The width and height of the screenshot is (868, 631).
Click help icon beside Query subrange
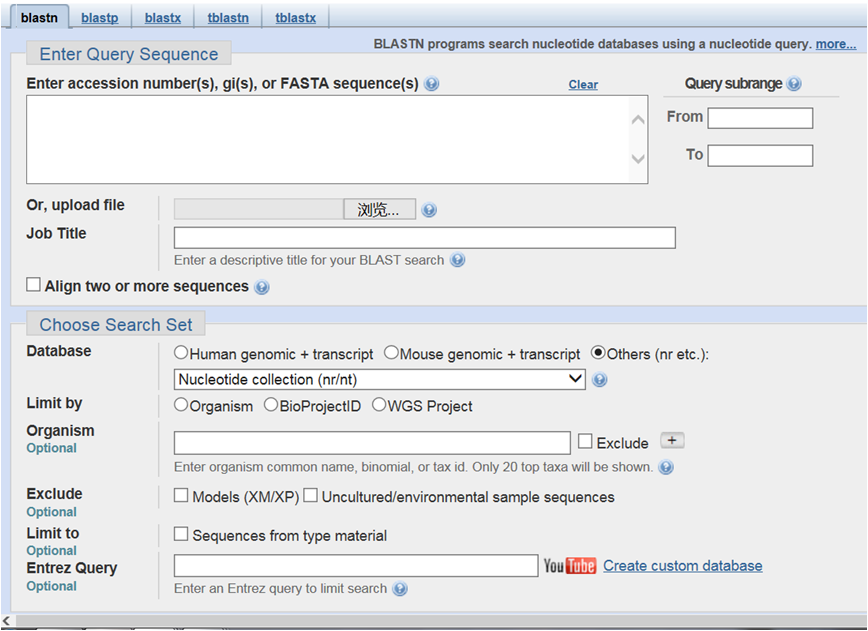[794, 84]
